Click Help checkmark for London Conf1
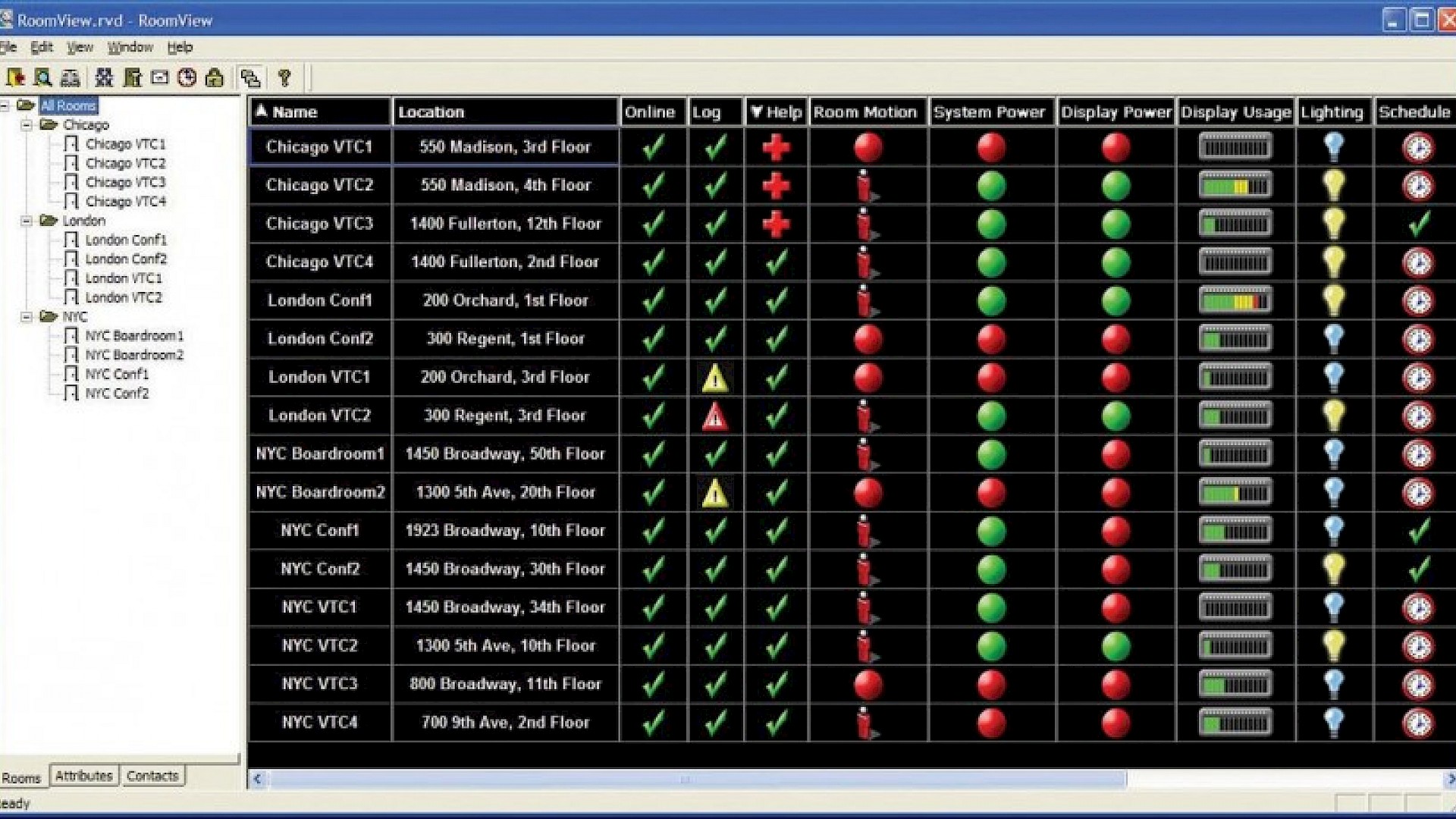The height and width of the screenshot is (819, 1456). pyautogui.click(x=776, y=300)
